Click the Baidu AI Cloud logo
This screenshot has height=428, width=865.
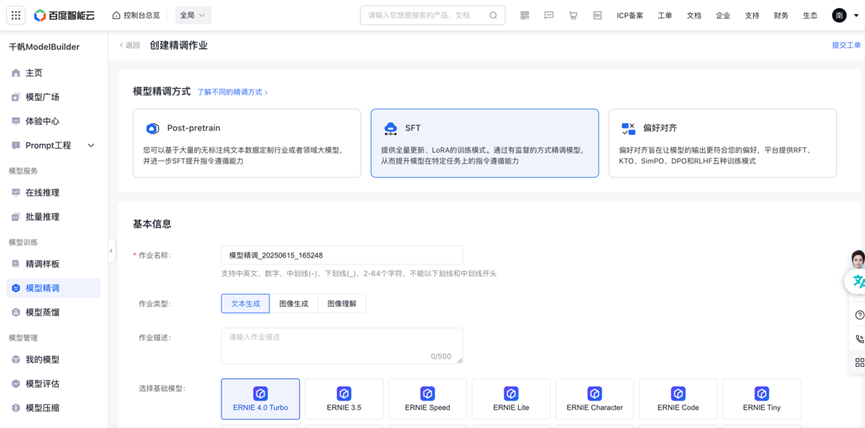65,15
